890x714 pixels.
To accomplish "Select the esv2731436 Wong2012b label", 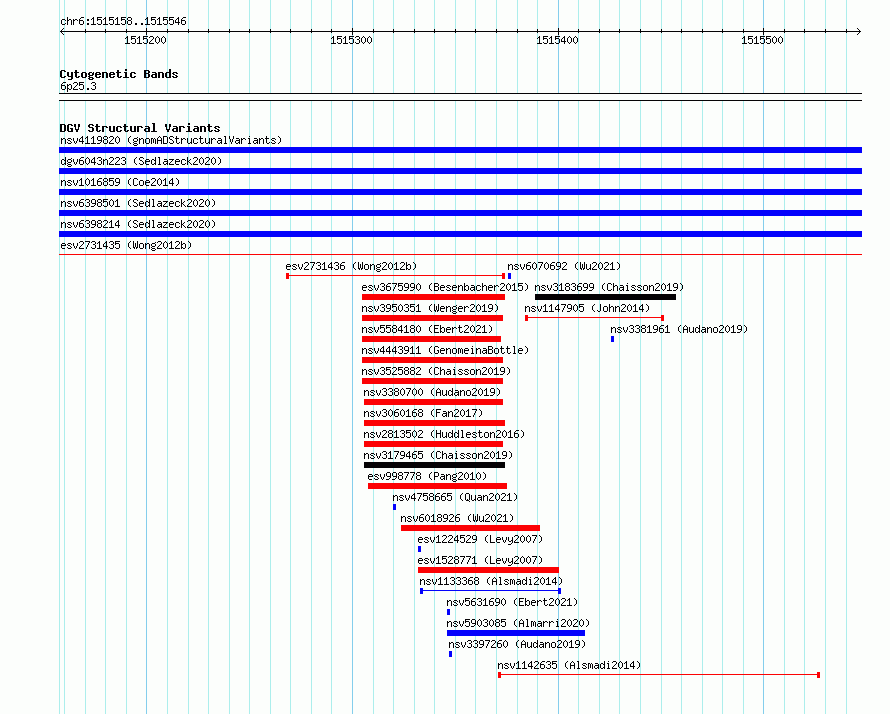I will [351, 266].
